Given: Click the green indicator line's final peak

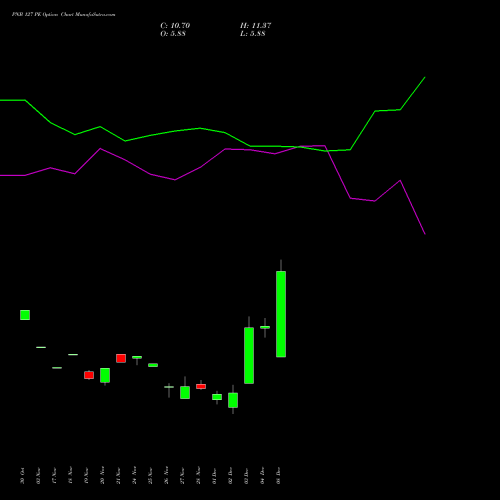Looking at the screenshot, I should pos(425,77).
